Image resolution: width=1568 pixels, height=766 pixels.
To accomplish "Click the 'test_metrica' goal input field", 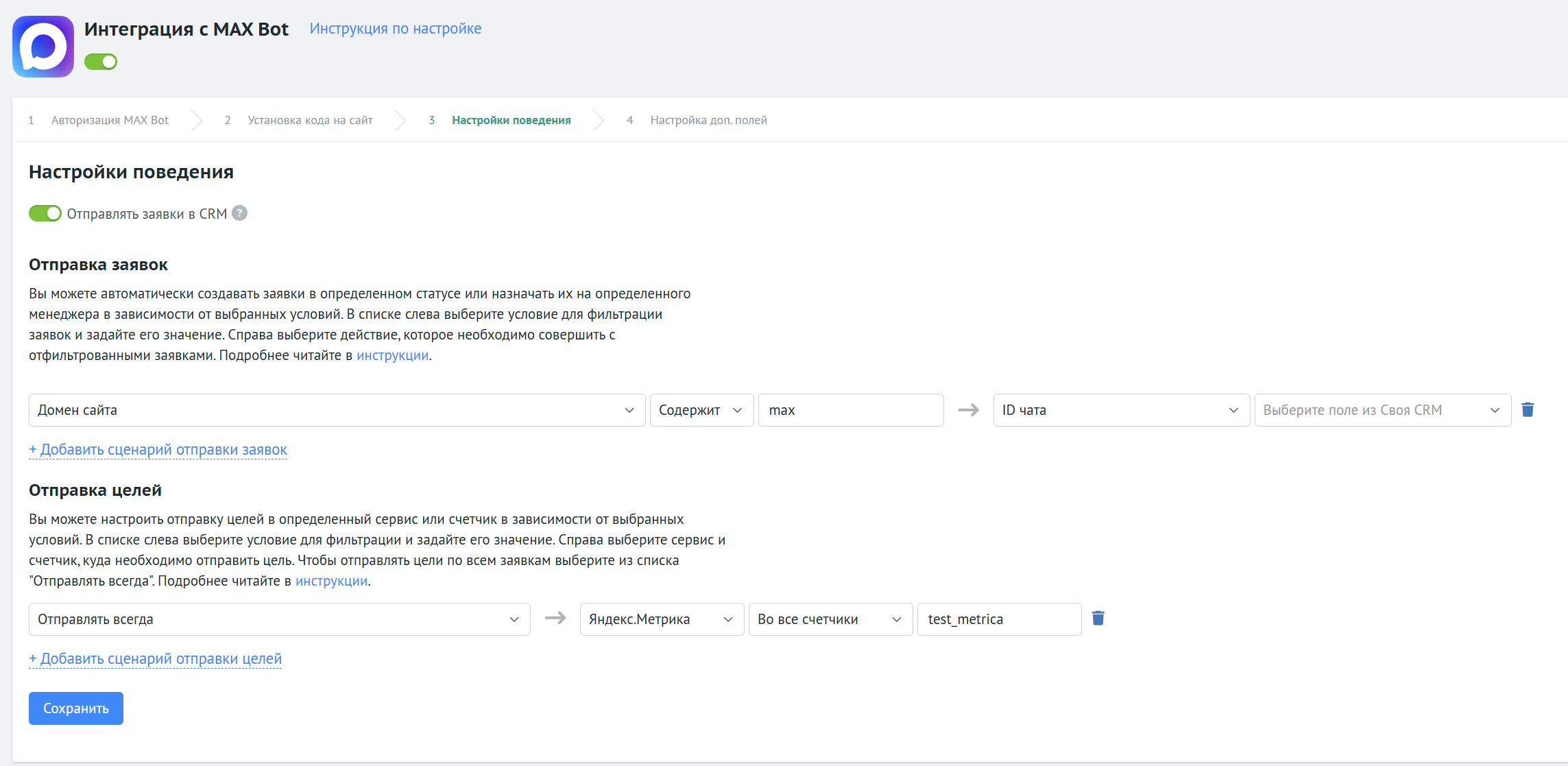I will [998, 619].
